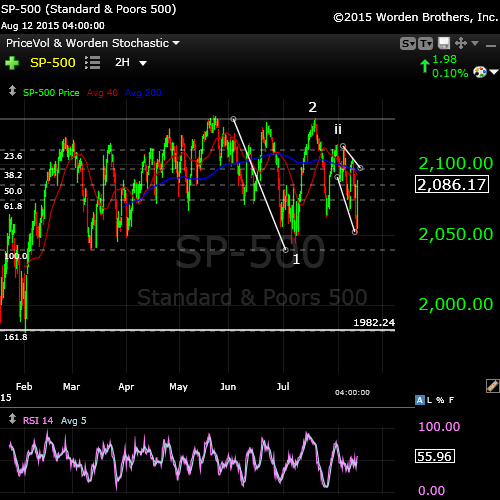Click the RSI 100.00 axis label
The width and height of the screenshot is (500, 500).
439,427
